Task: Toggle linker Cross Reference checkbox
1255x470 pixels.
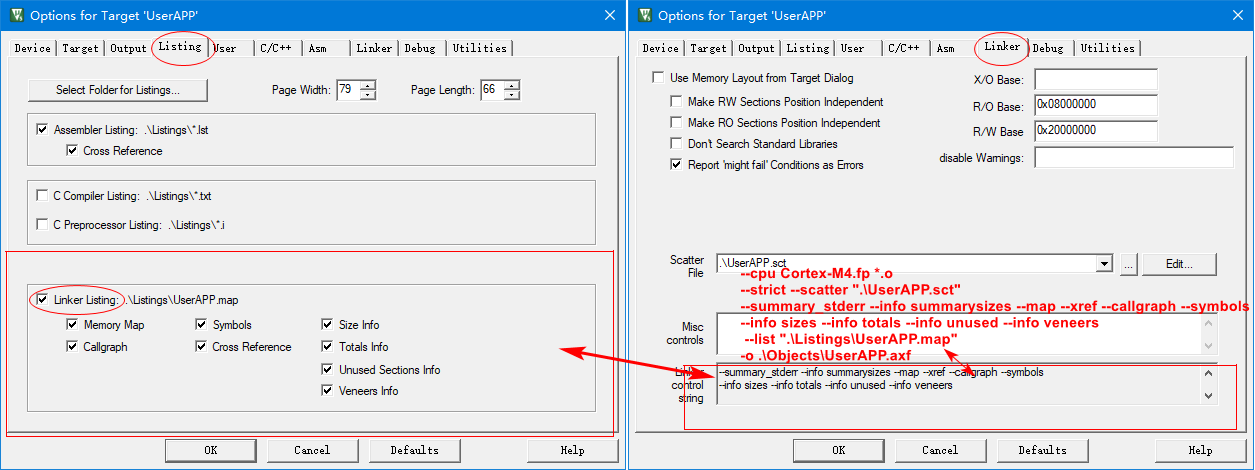Action: tap(201, 347)
